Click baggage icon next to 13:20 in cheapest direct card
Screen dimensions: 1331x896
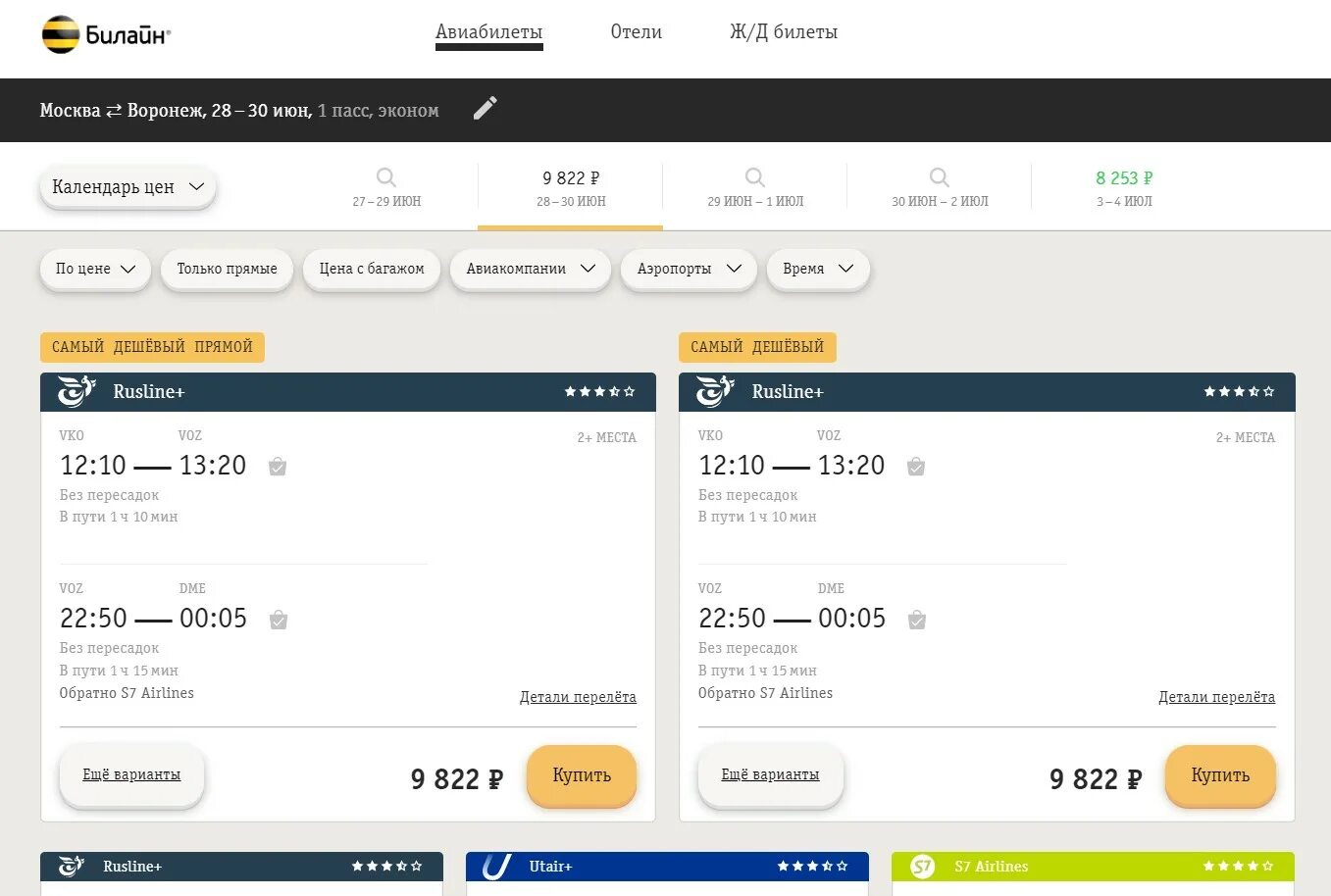coord(278,467)
